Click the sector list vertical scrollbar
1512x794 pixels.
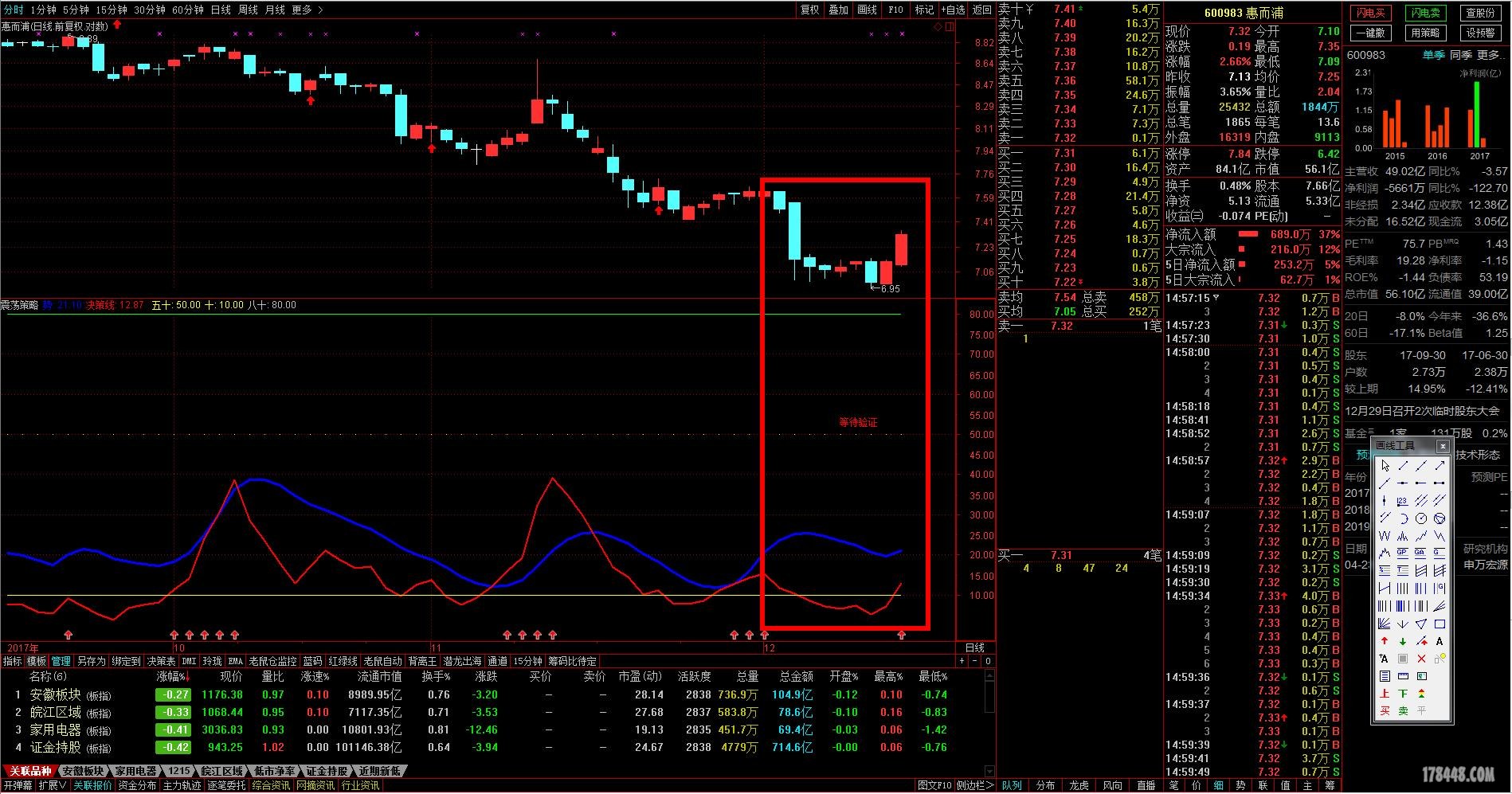click(x=989, y=723)
